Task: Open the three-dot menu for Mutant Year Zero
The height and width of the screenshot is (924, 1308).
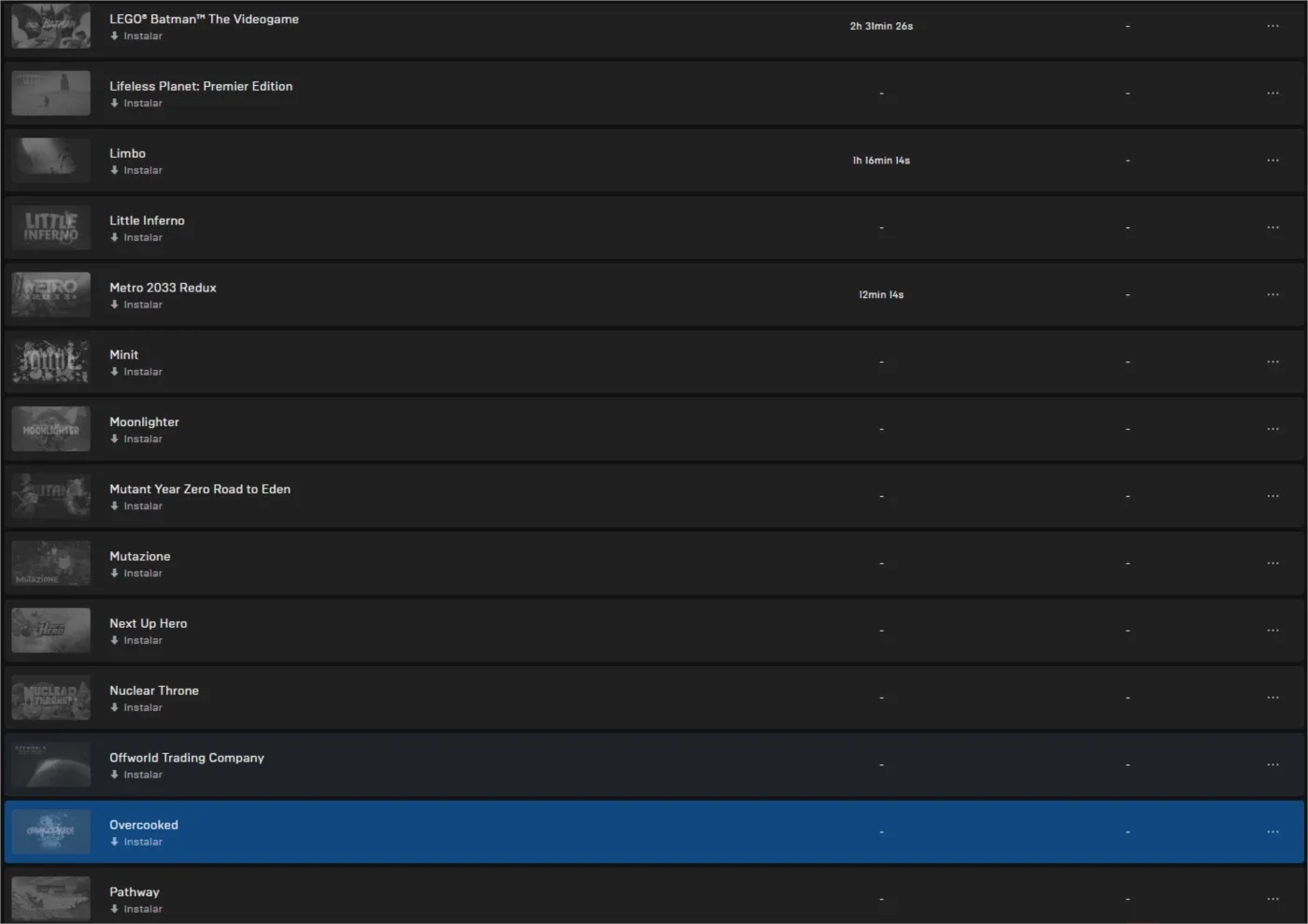Action: [1272, 496]
